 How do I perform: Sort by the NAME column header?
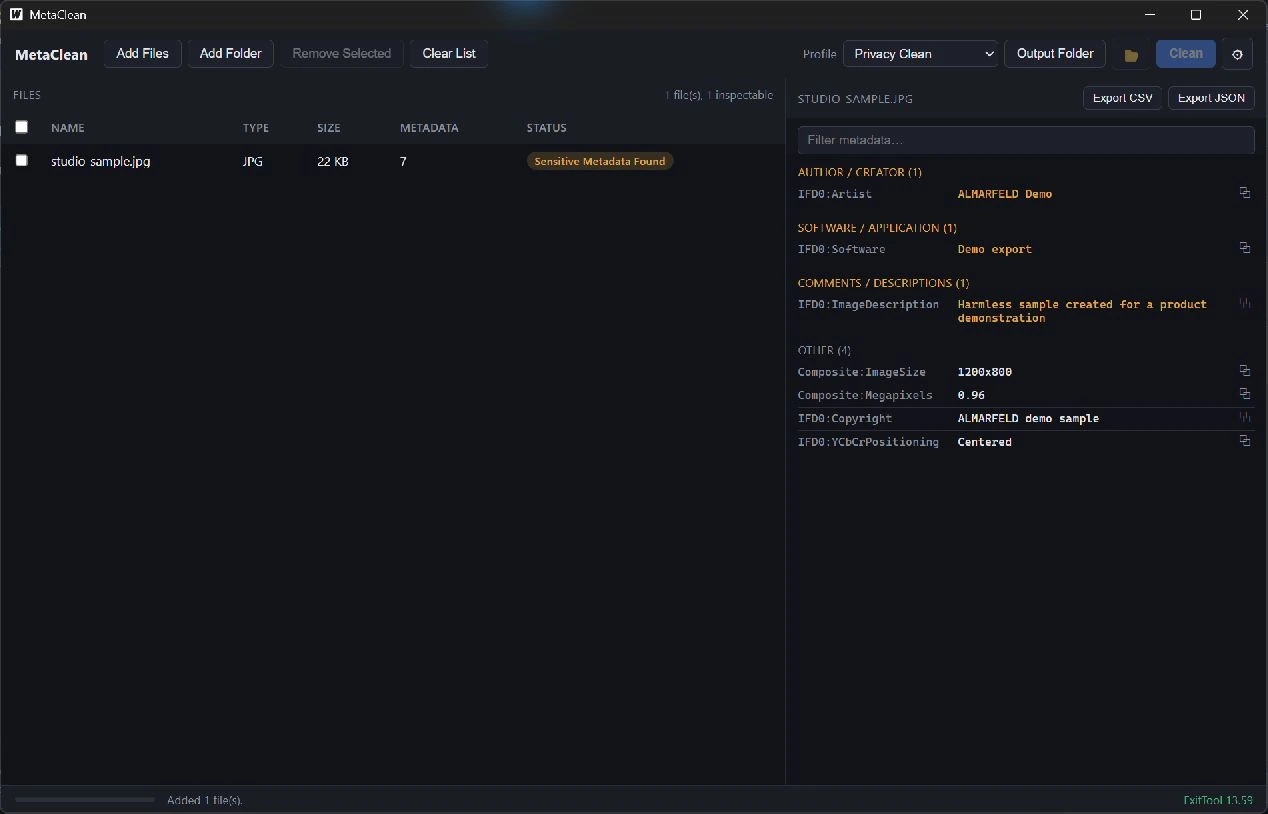68,128
